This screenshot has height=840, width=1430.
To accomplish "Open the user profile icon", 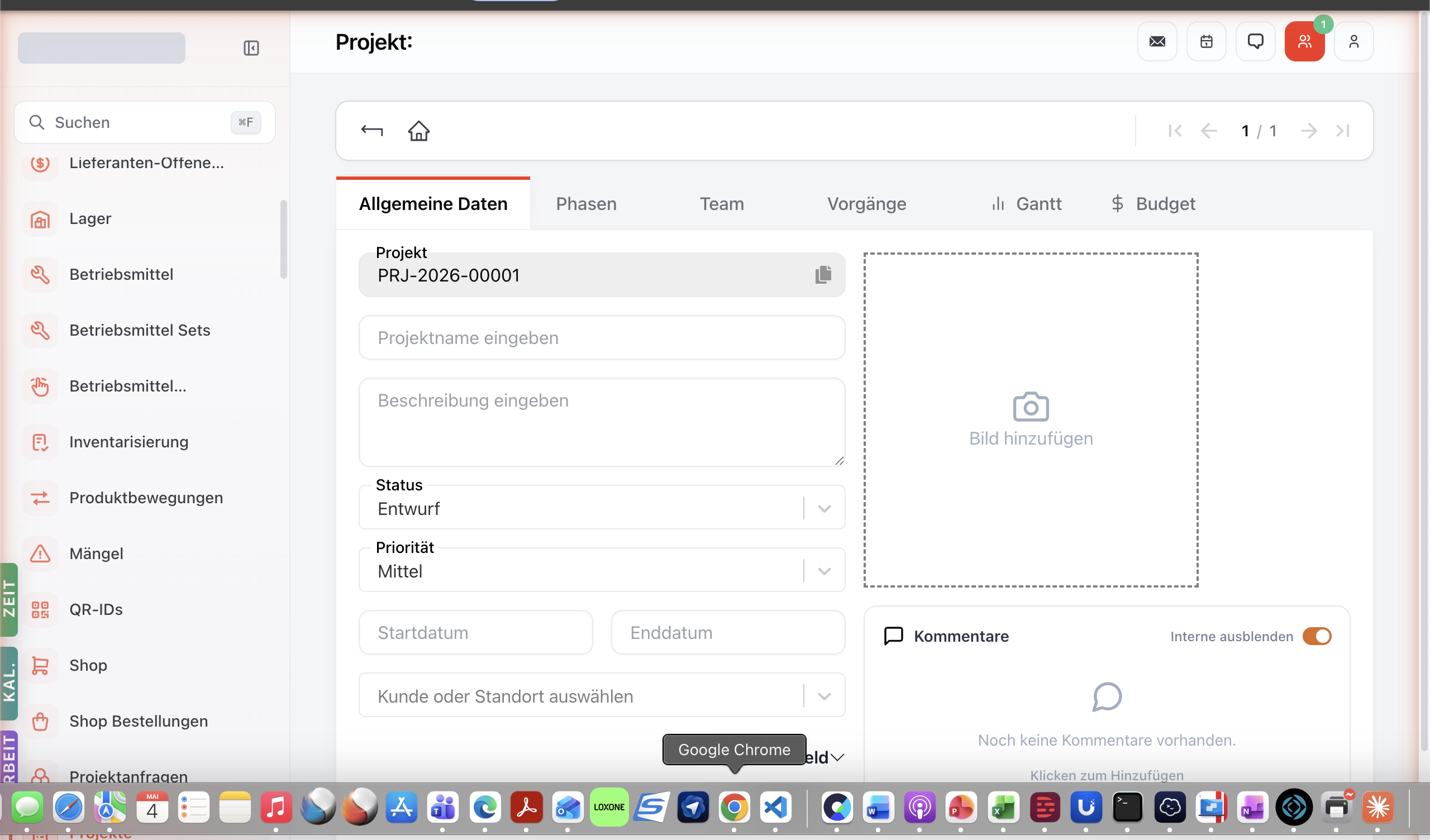I will [x=1354, y=41].
